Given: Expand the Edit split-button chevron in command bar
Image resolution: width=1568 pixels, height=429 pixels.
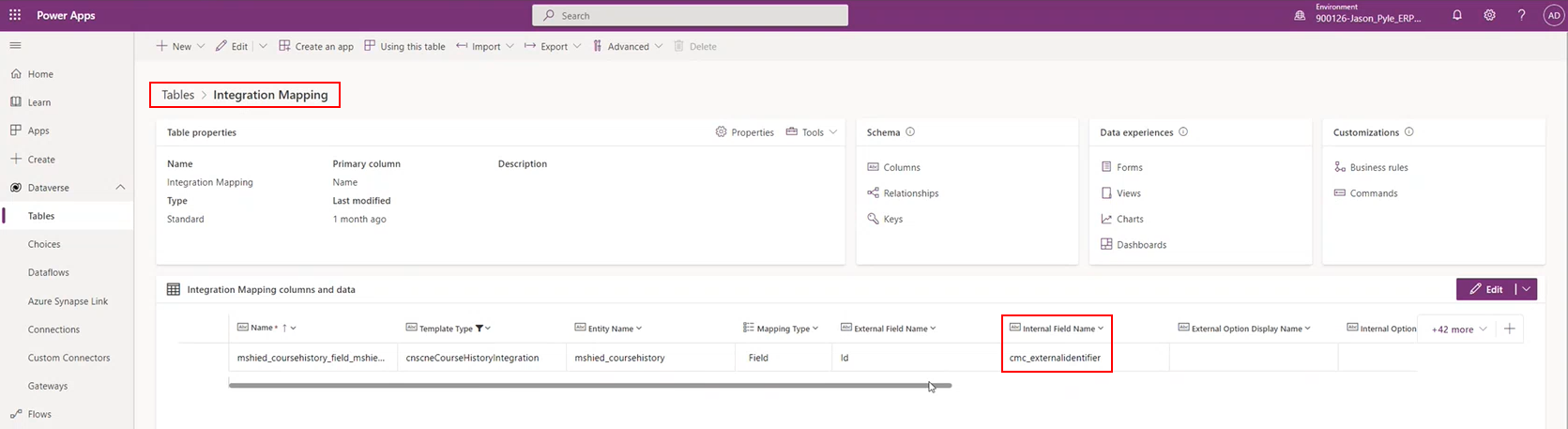Looking at the screenshot, I should pos(263,46).
